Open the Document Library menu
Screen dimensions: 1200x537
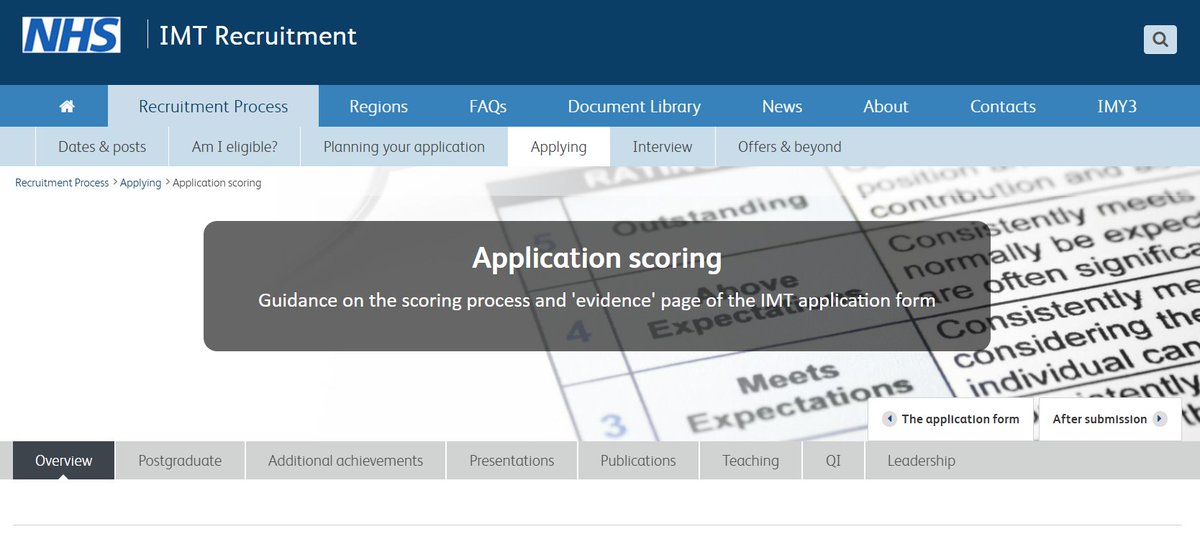634,106
